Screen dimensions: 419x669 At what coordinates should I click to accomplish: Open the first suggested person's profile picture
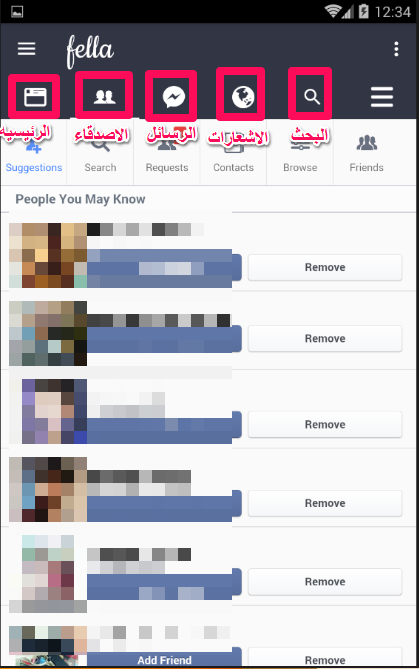click(x=48, y=255)
